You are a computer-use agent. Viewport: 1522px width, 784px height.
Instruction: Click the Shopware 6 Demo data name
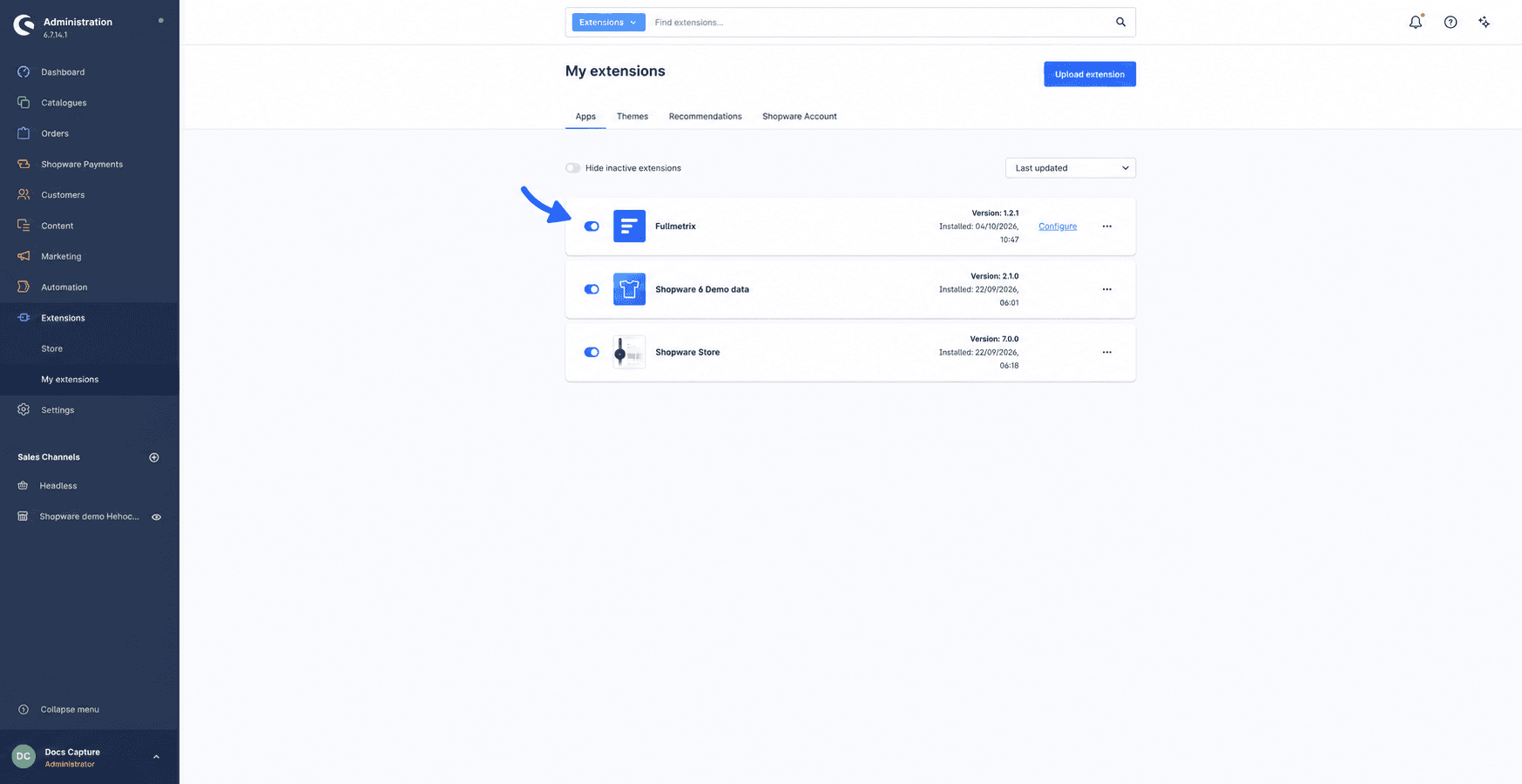coord(702,289)
